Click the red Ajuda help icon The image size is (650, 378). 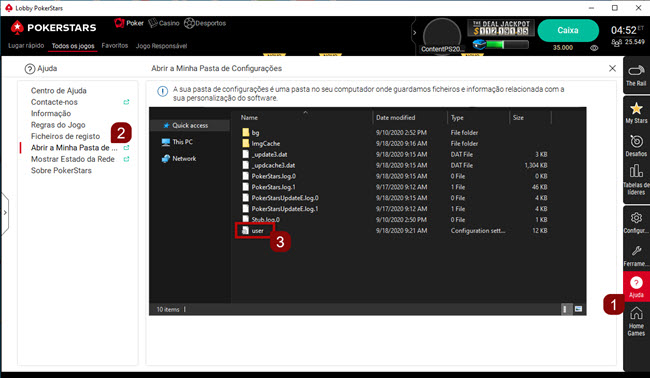coord(636,287)
